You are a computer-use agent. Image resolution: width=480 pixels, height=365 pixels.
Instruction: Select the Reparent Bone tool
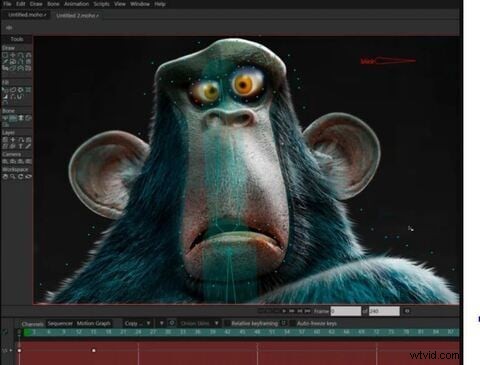click(x=28, y=118)
